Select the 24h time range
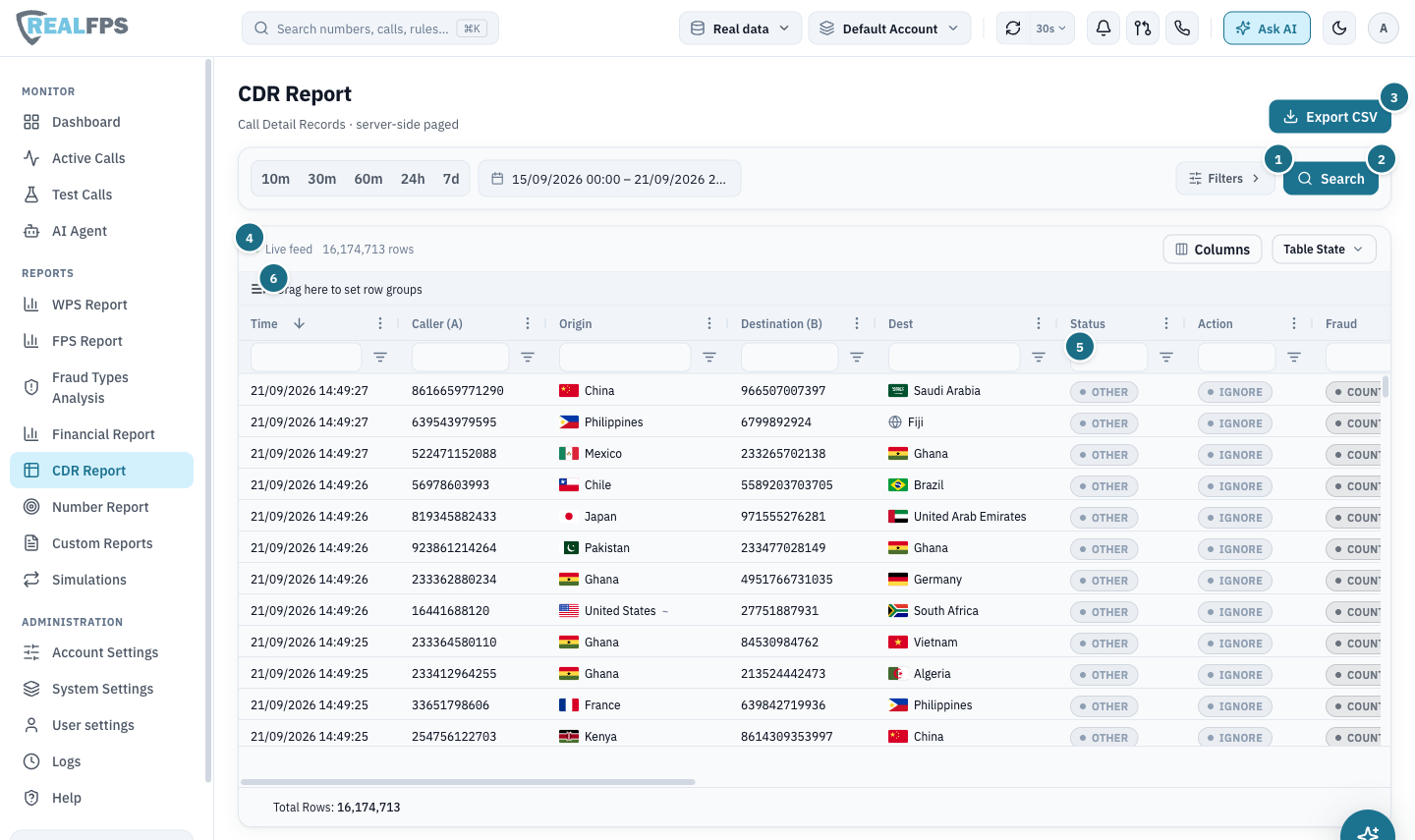 coord(413,179)
